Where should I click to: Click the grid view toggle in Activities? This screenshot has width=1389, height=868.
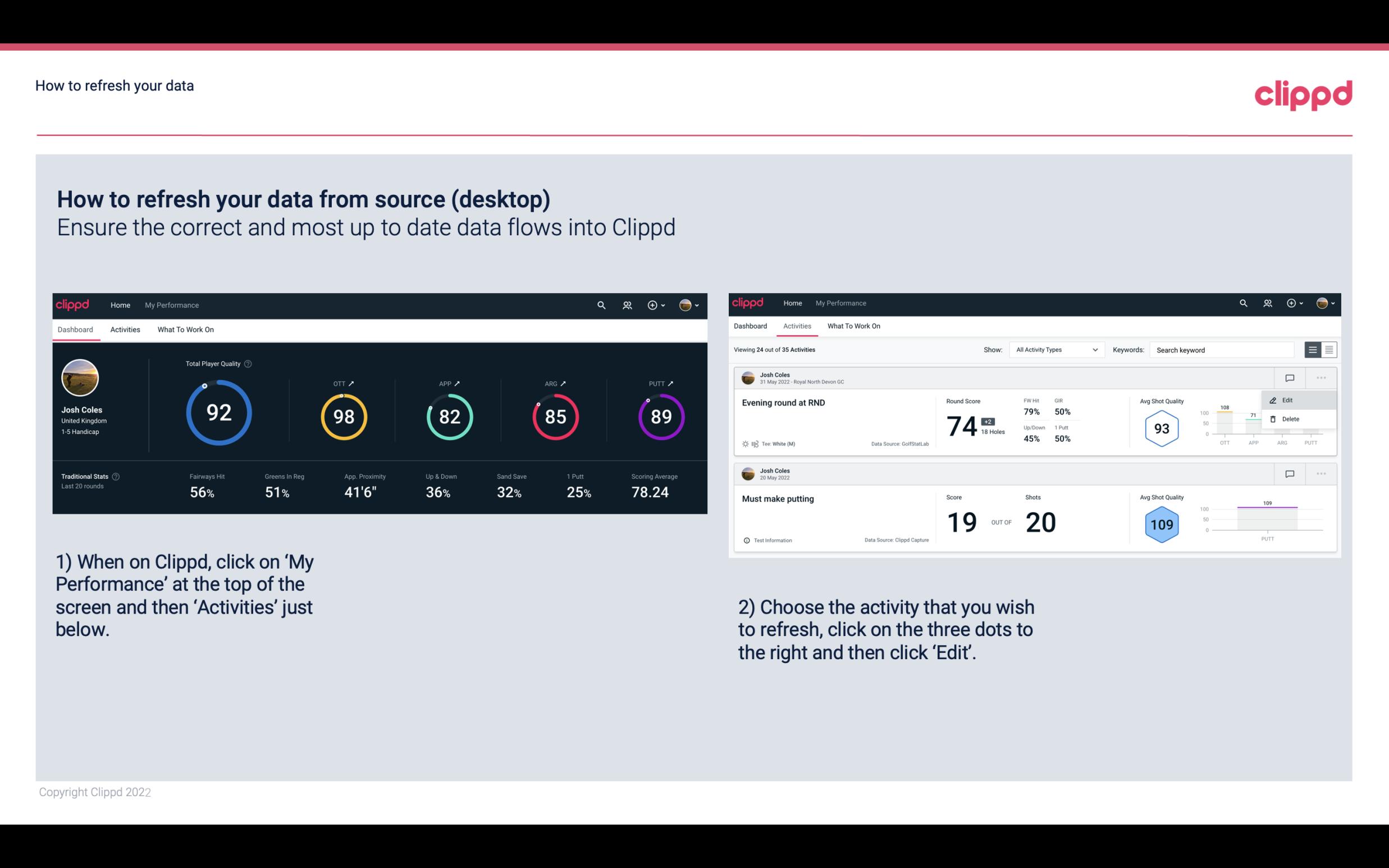pos(1328,349)
